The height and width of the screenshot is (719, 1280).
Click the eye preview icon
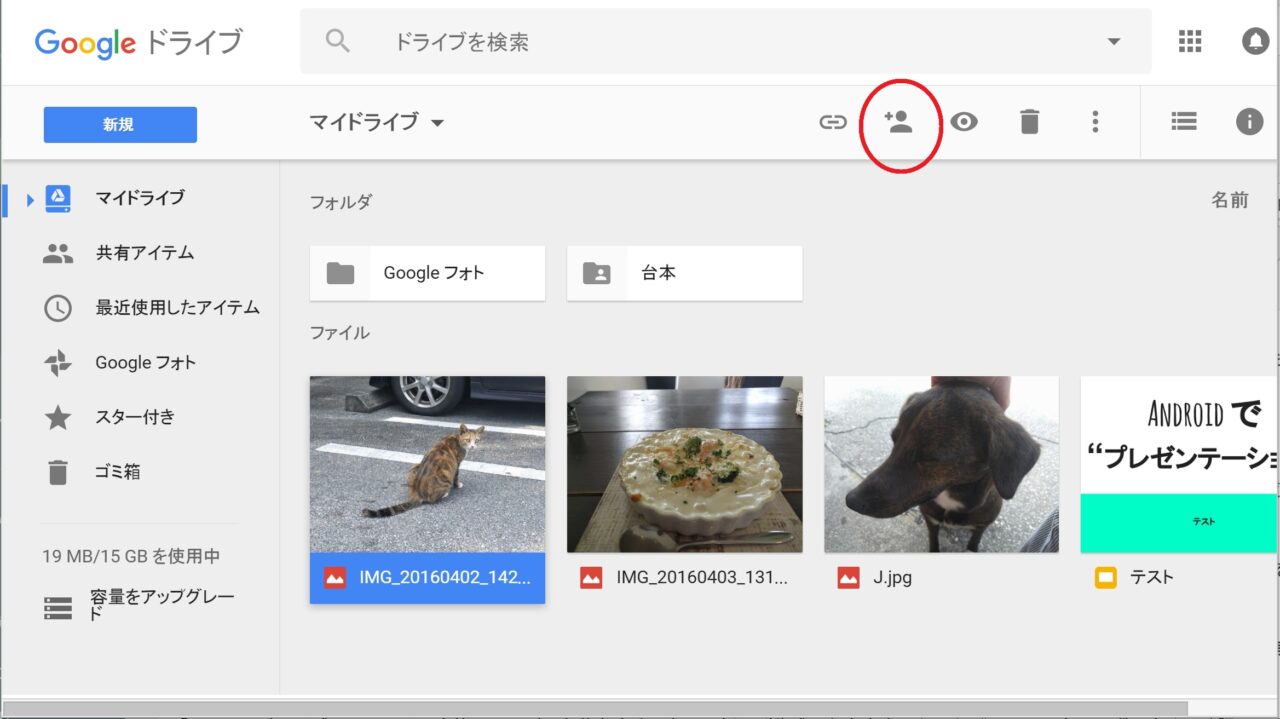click(x=964, y=122)
